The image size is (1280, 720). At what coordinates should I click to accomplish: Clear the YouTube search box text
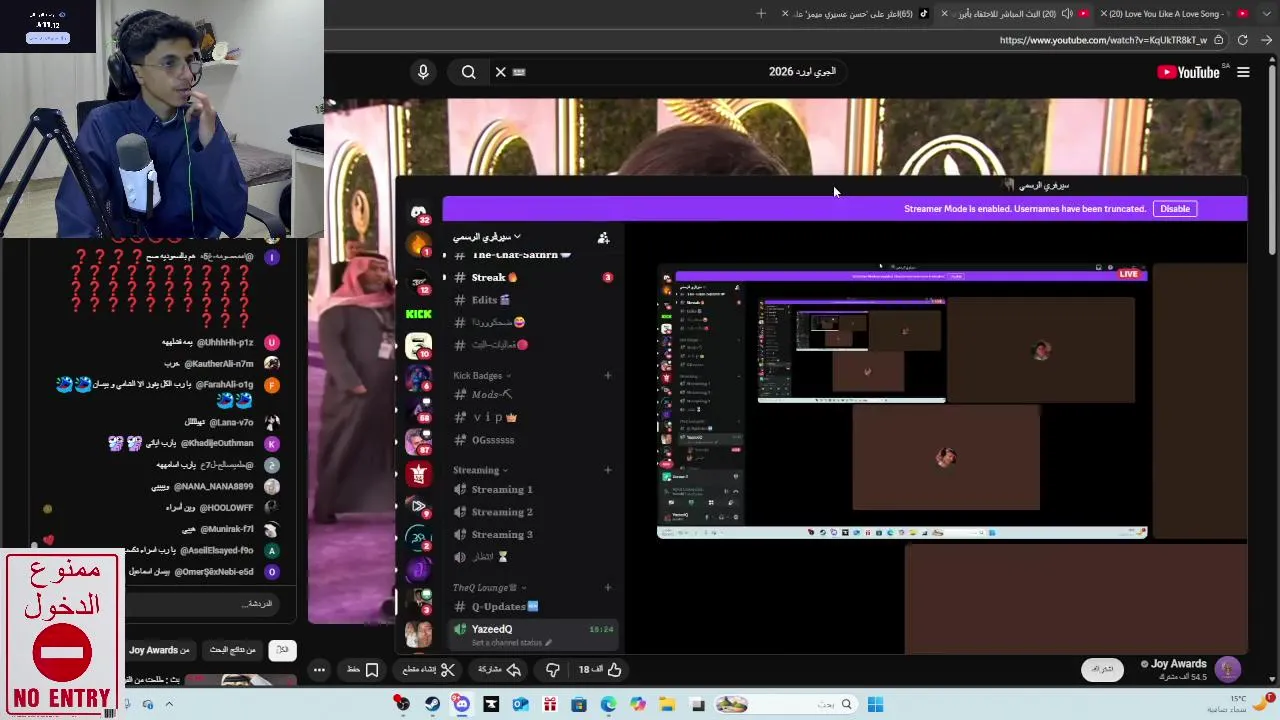pos(501,72)
